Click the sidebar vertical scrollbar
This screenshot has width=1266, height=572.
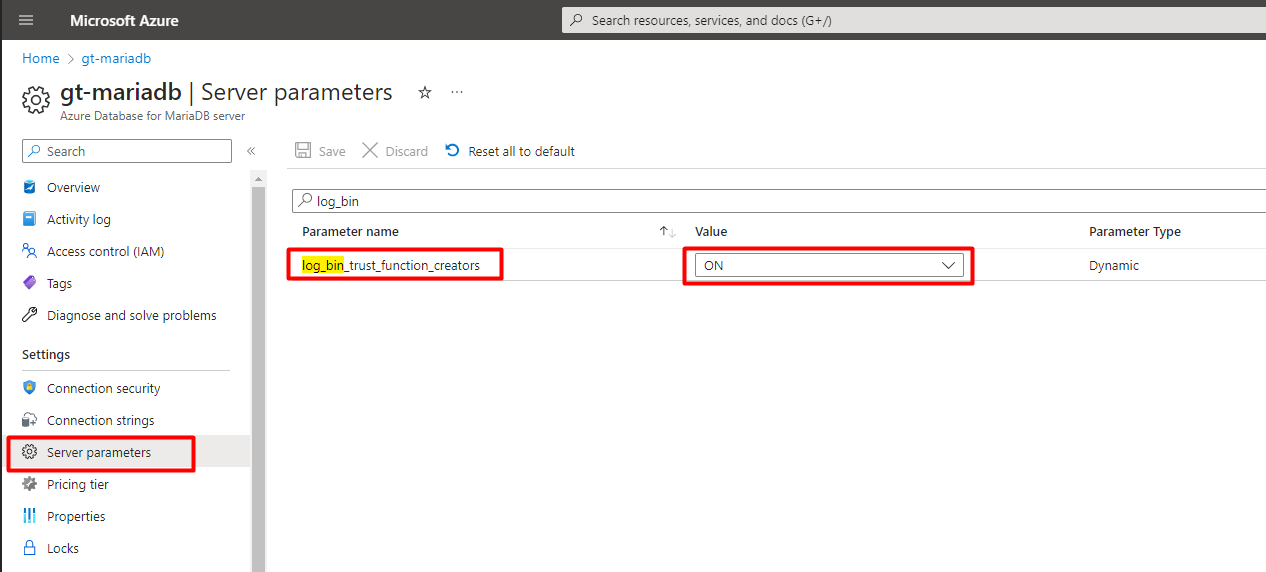click(x=259, y=380)
